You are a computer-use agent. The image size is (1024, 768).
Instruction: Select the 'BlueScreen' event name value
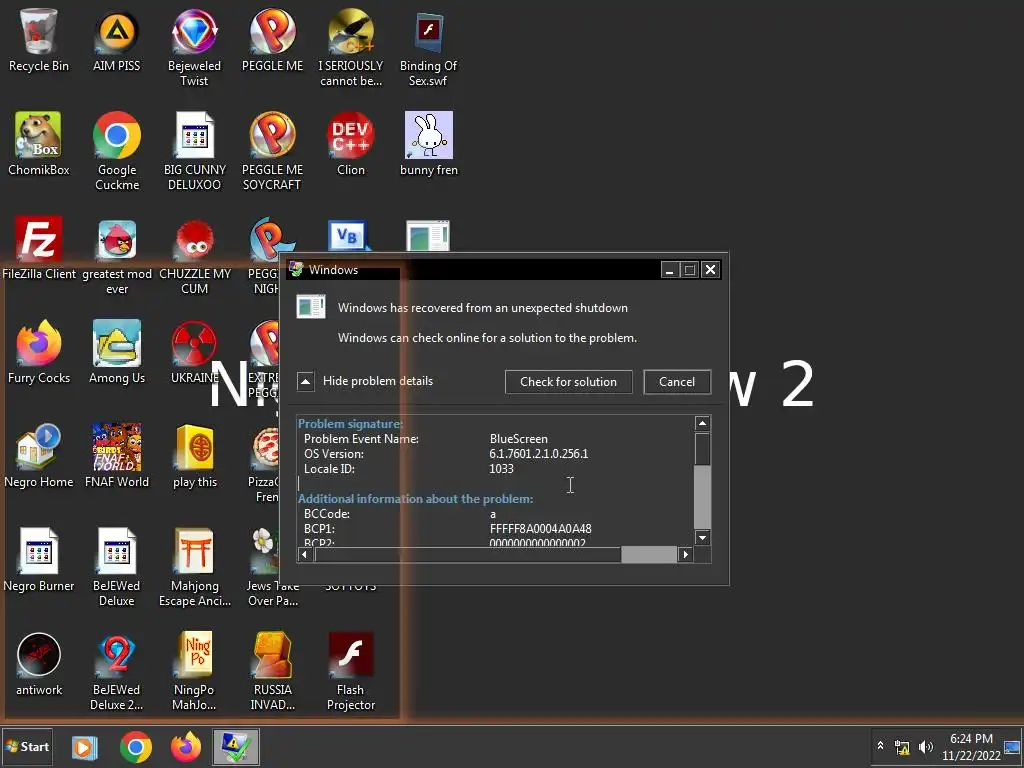519,439
